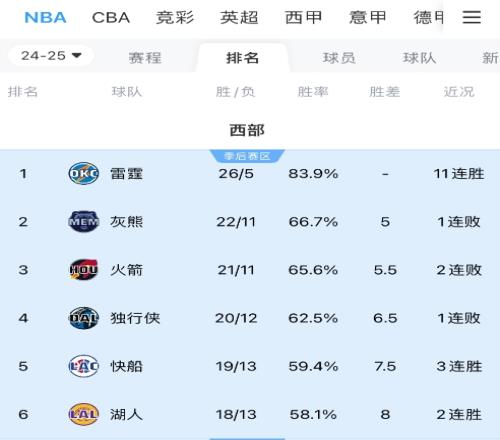Tap the HOU Rockets team logo
Screen dimensions: 500x440
(x=83, y=270)
